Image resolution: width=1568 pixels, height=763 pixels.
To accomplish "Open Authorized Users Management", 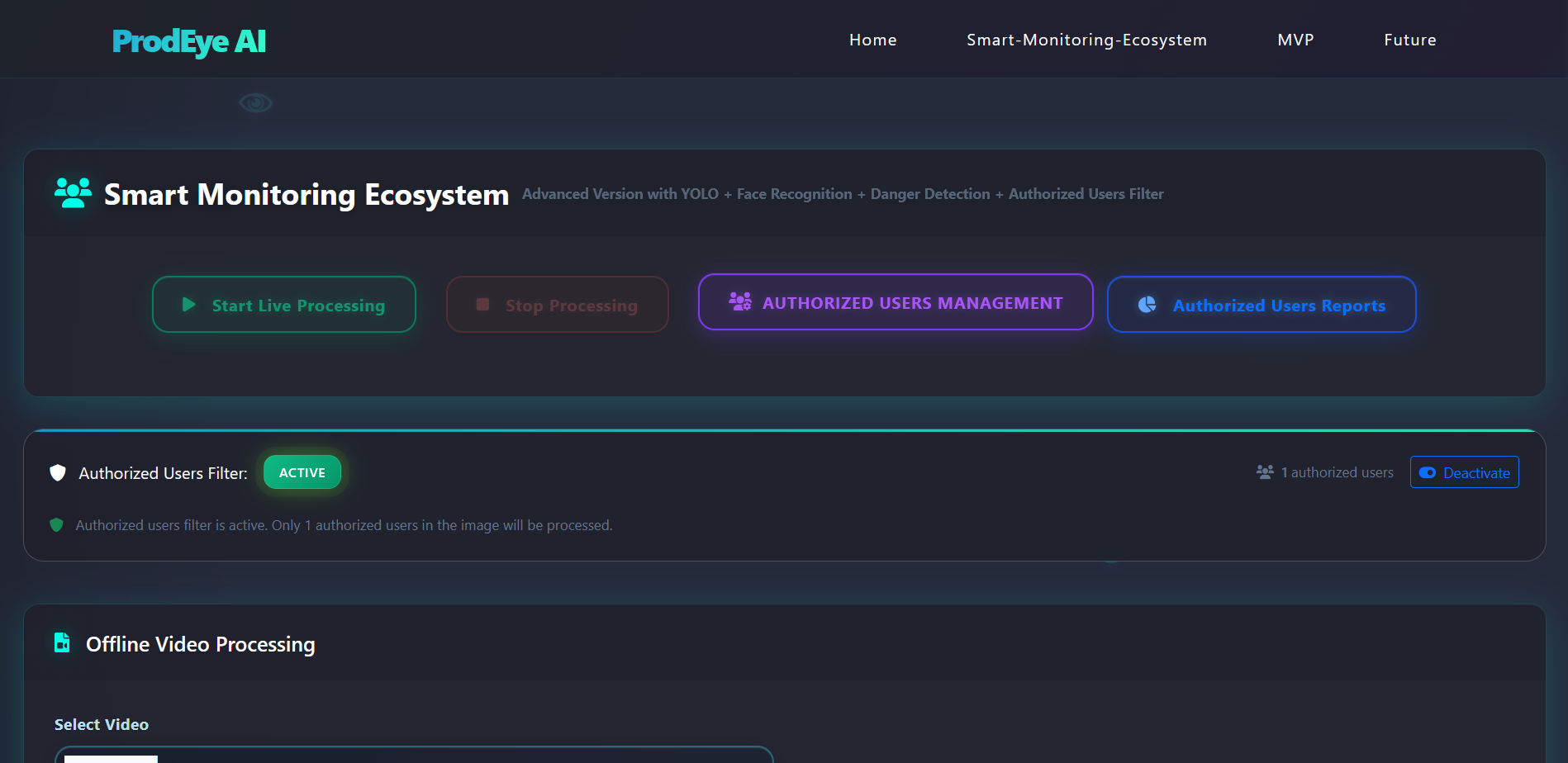I will (x=896, y=302).
